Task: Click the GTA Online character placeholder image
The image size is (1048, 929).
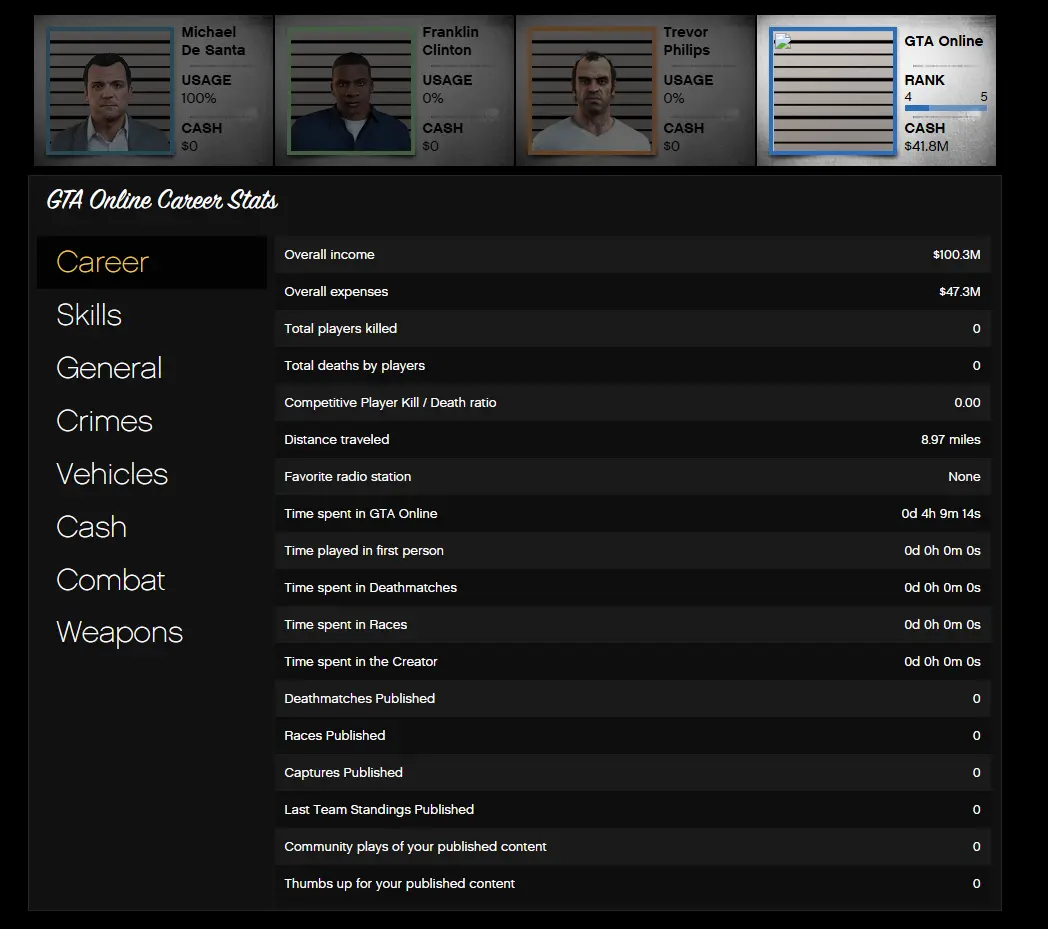Action: click(833, 91)
